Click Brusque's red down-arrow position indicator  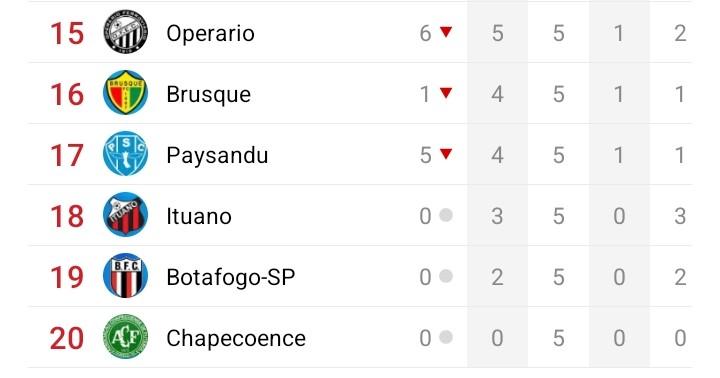click(x=446, y=92)
